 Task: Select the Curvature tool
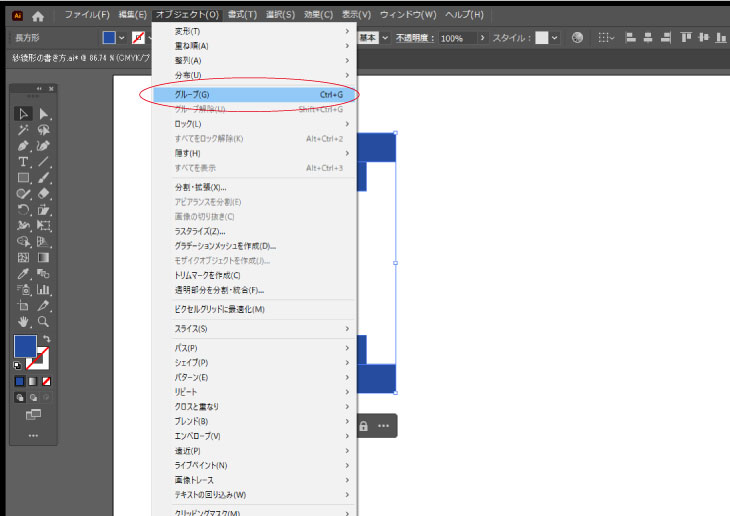coord(44,146)
